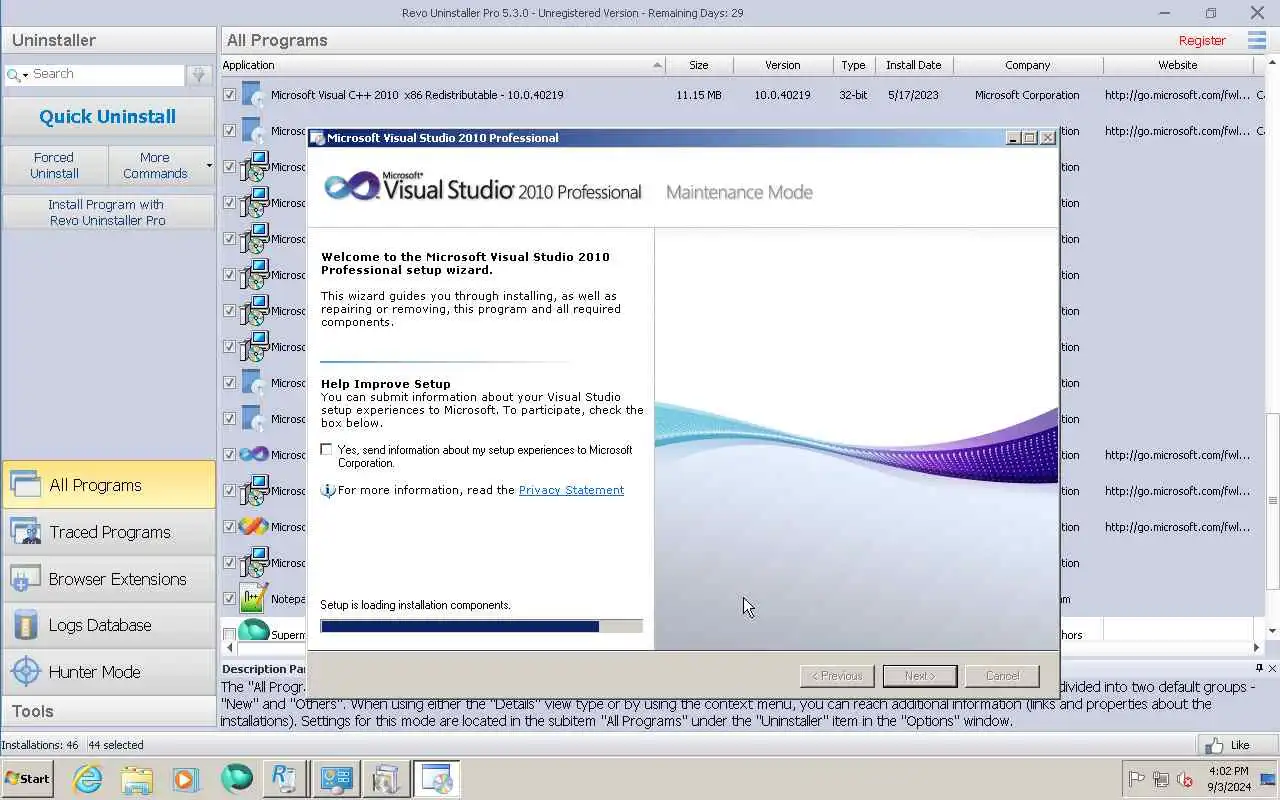Click the Register link
This screenshot has height=800, width=1280.
pos(1202,41)
